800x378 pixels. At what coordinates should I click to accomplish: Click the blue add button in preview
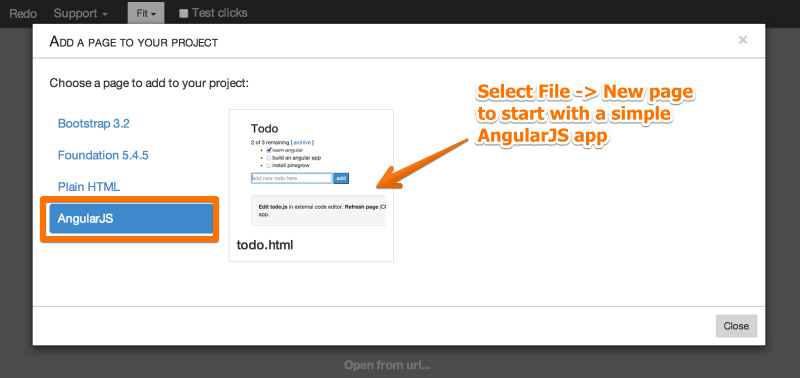tap(341, 179)
